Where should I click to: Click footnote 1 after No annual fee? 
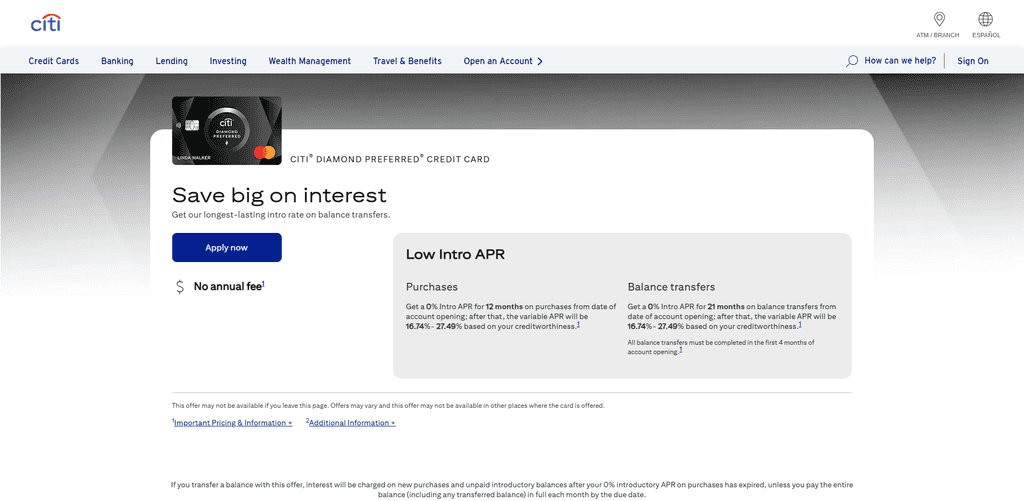pyautogui.click(x=263, y=283)
